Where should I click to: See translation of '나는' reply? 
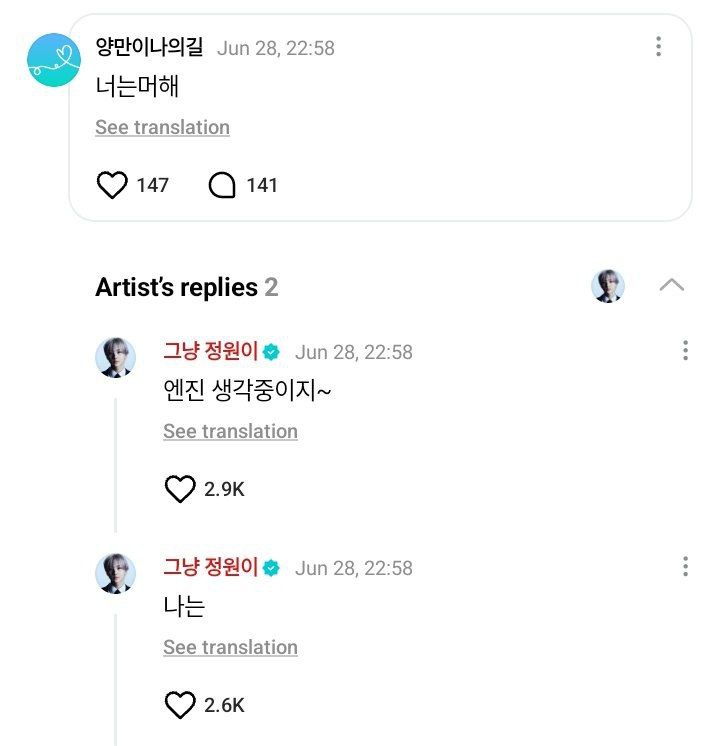coord(230,647)
